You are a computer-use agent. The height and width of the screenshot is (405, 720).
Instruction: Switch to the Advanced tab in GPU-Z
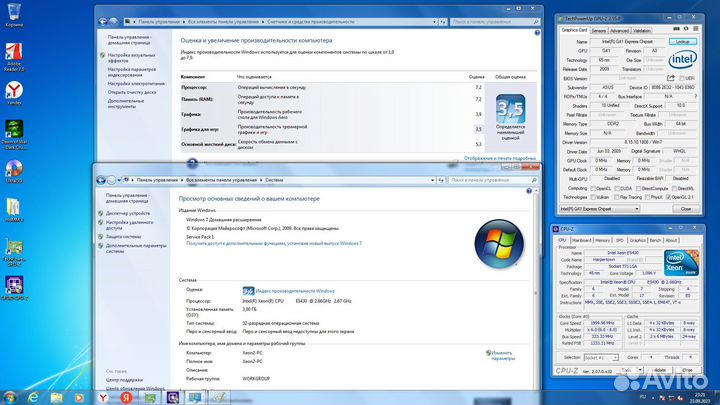pyautogui.click(x=619, y=31)
